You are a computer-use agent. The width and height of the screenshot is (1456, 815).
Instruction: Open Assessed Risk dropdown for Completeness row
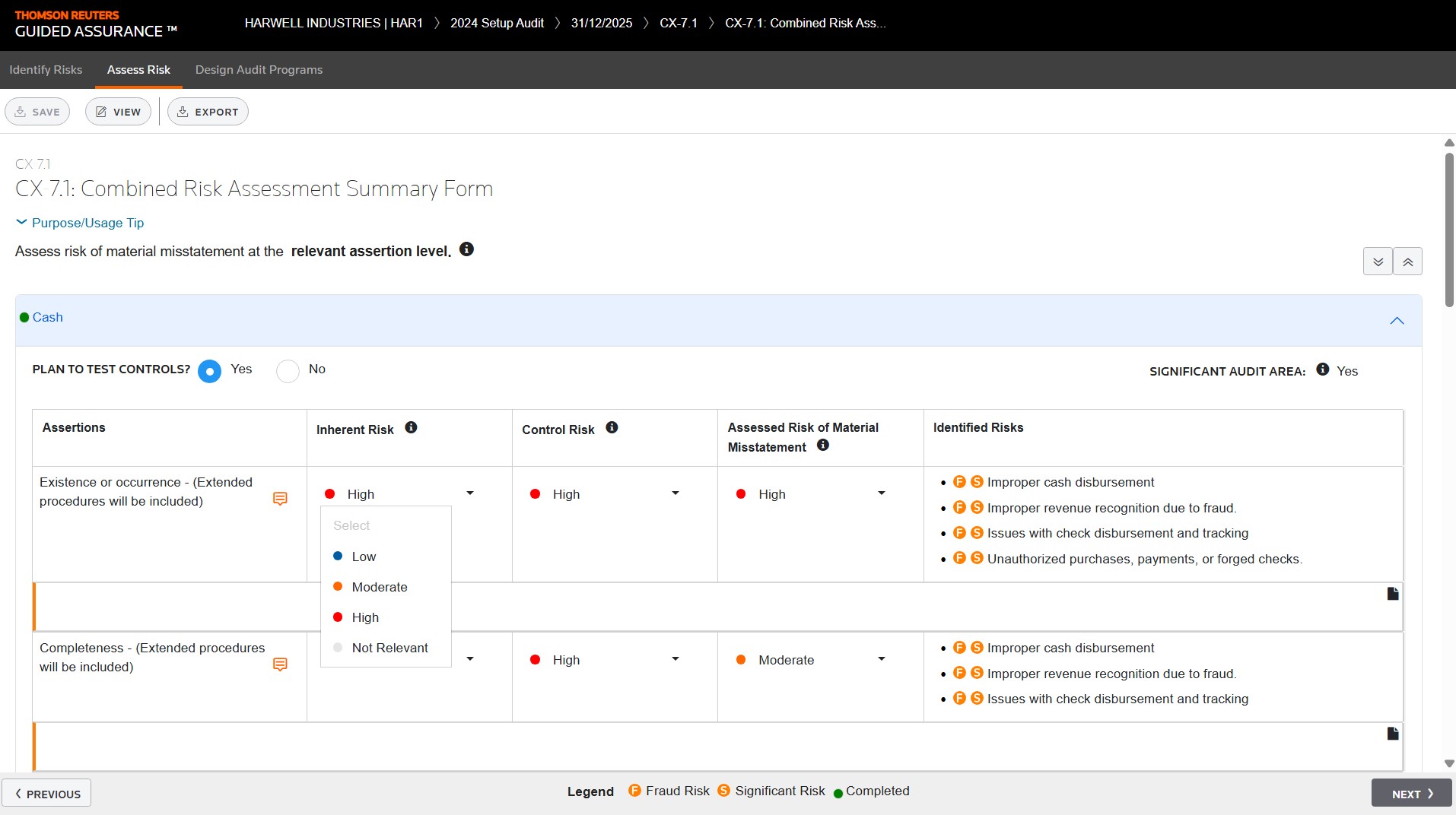click(x=881, y=659)
